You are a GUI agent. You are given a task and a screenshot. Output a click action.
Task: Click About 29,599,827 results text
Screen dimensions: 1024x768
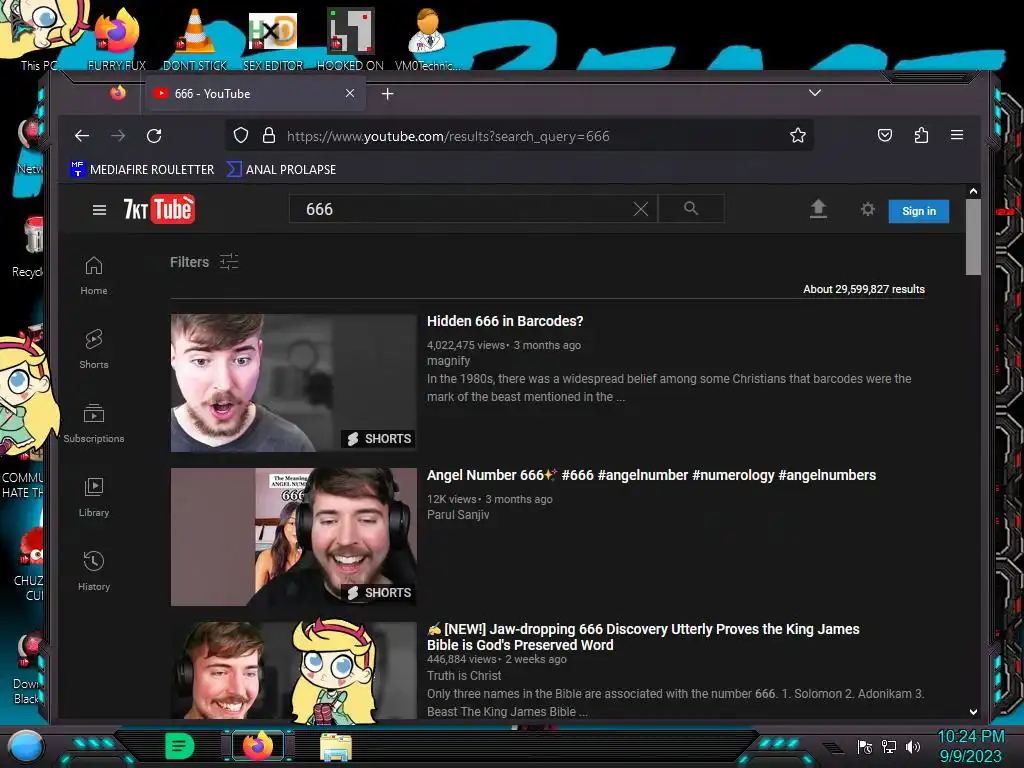[x=863, y=289]
